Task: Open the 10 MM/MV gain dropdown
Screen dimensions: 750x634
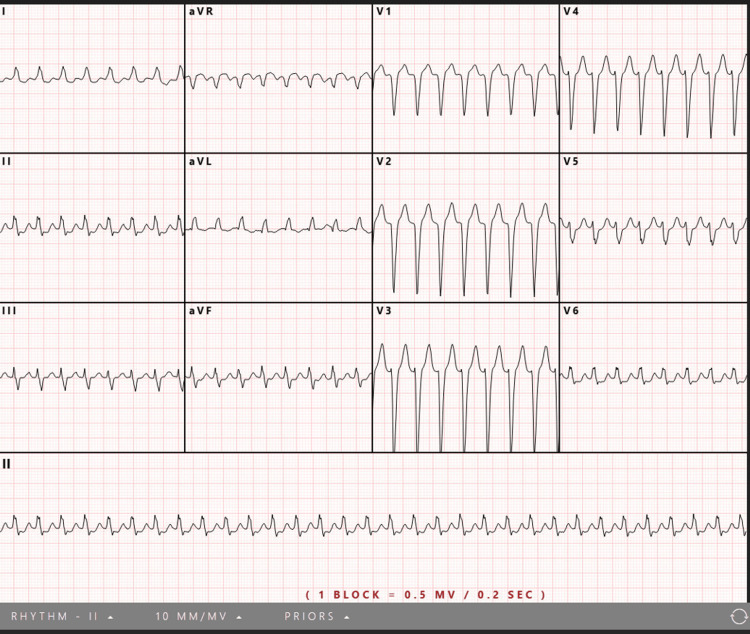Action: pos(198,616)
